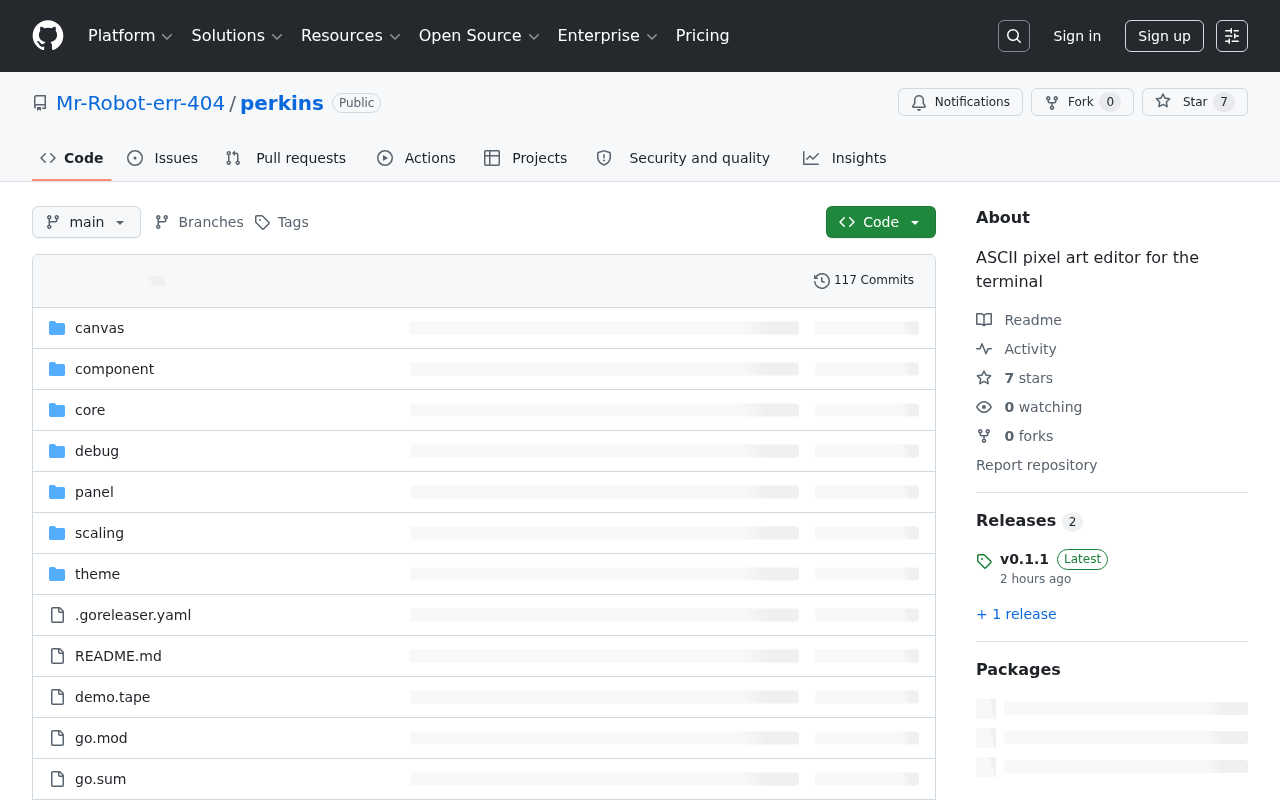Open the perkins repository name link

coord(282,103)
